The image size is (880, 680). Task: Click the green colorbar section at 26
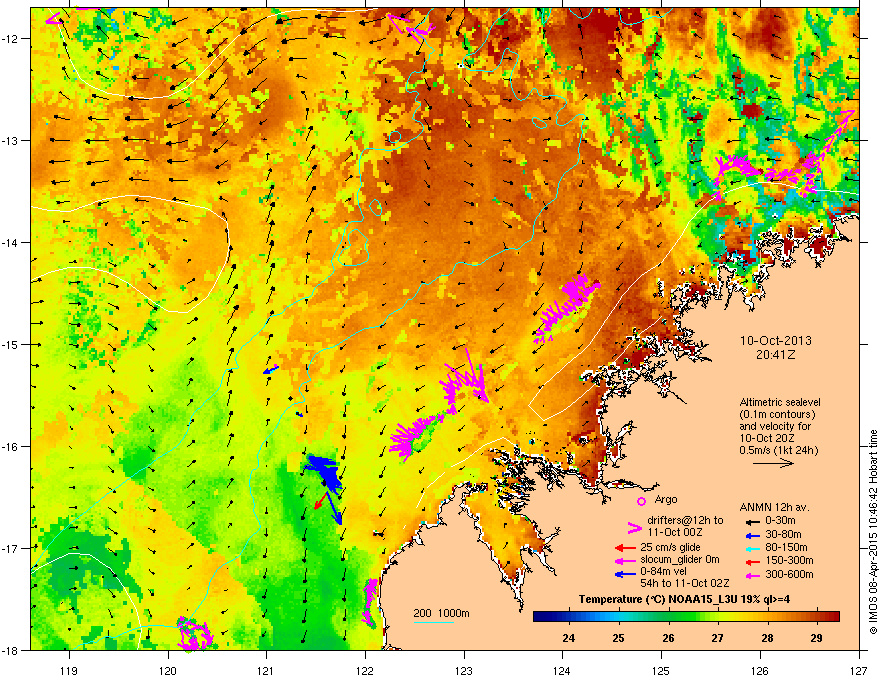[x=668, y=617]
